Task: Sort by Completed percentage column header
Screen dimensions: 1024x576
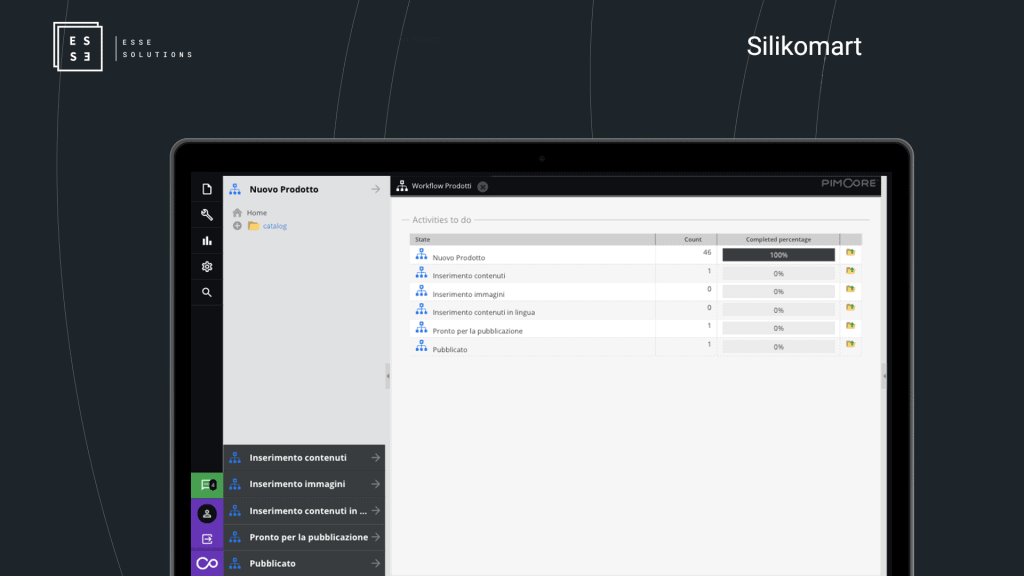Action: (x=778, y=239)
